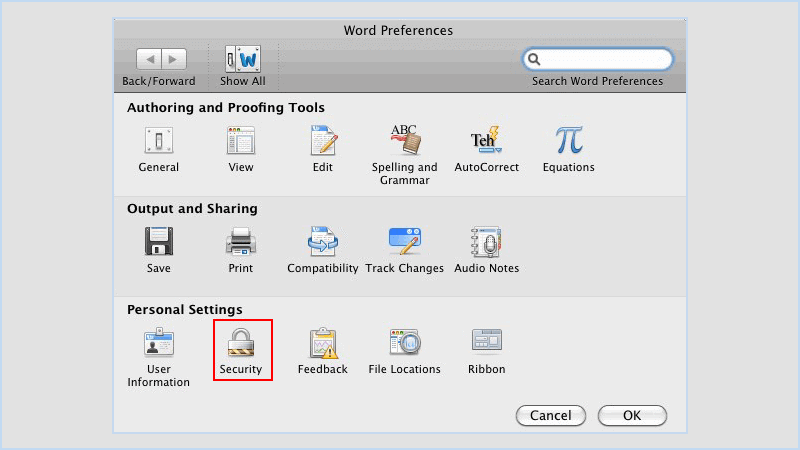Go forward with the right arrow button
Viewport: 800px width, 450px height.
174,59
